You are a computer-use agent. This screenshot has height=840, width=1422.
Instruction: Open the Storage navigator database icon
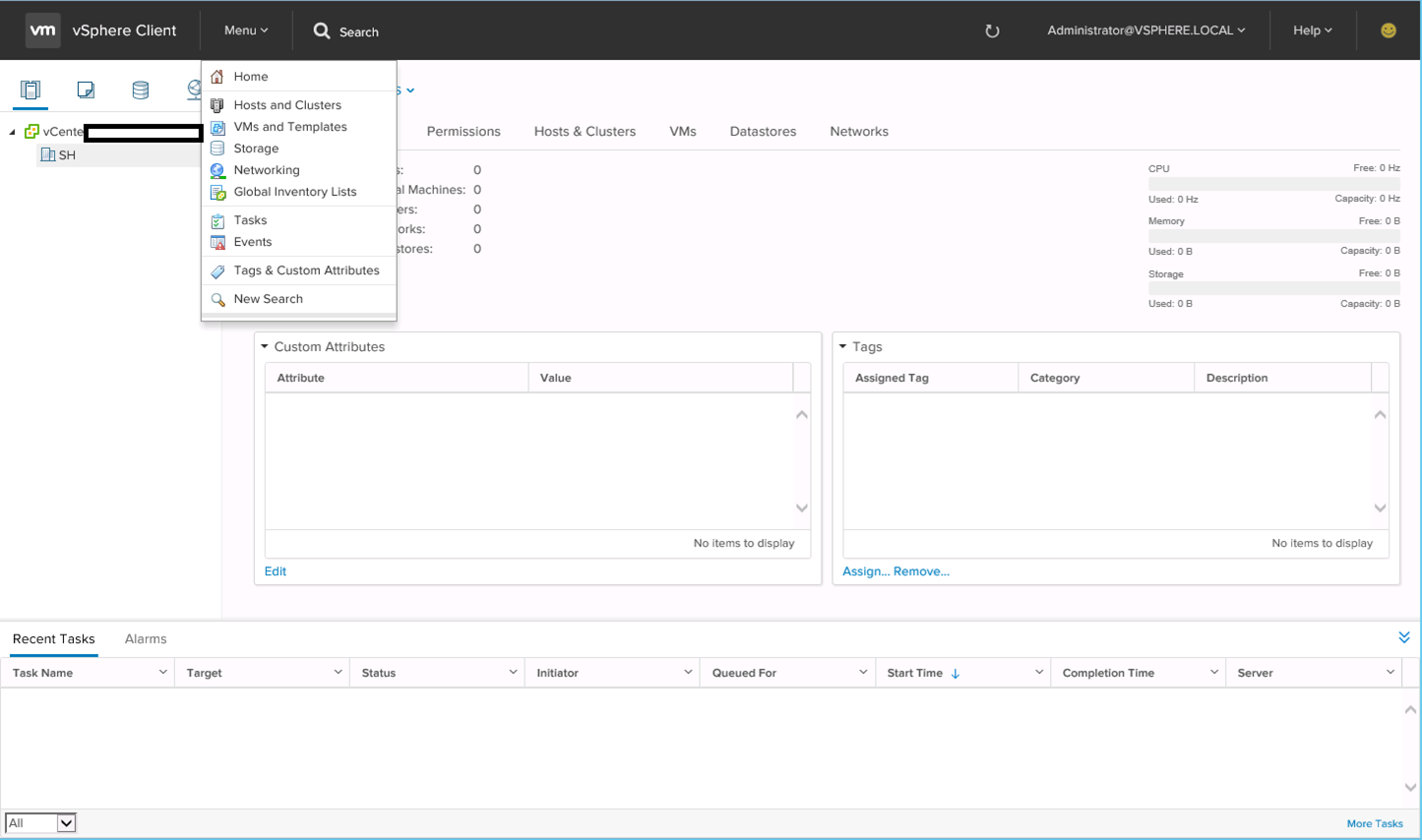(x=141, y=90)
